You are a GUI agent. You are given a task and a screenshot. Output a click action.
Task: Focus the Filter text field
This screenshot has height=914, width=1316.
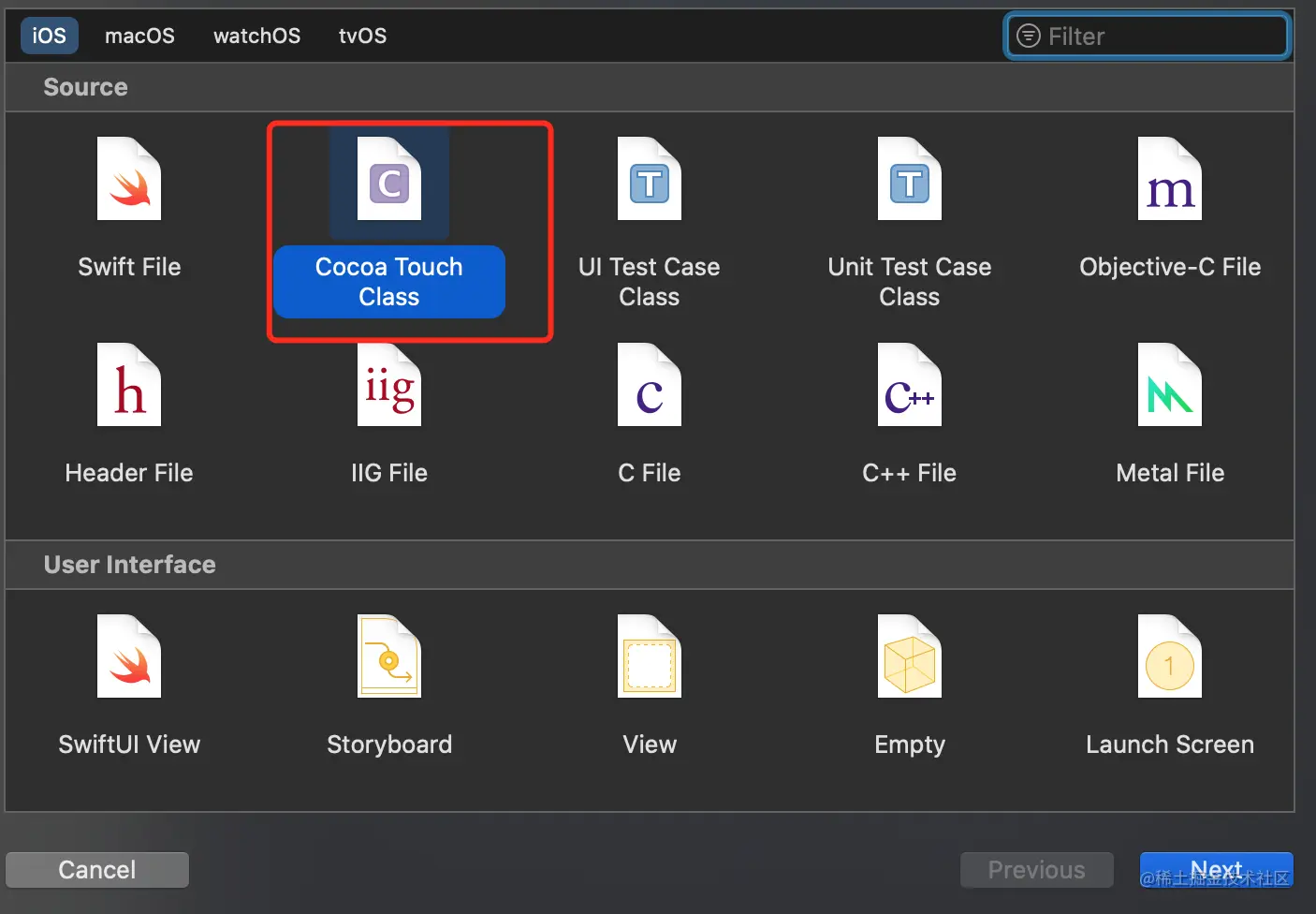(1148, 36)
